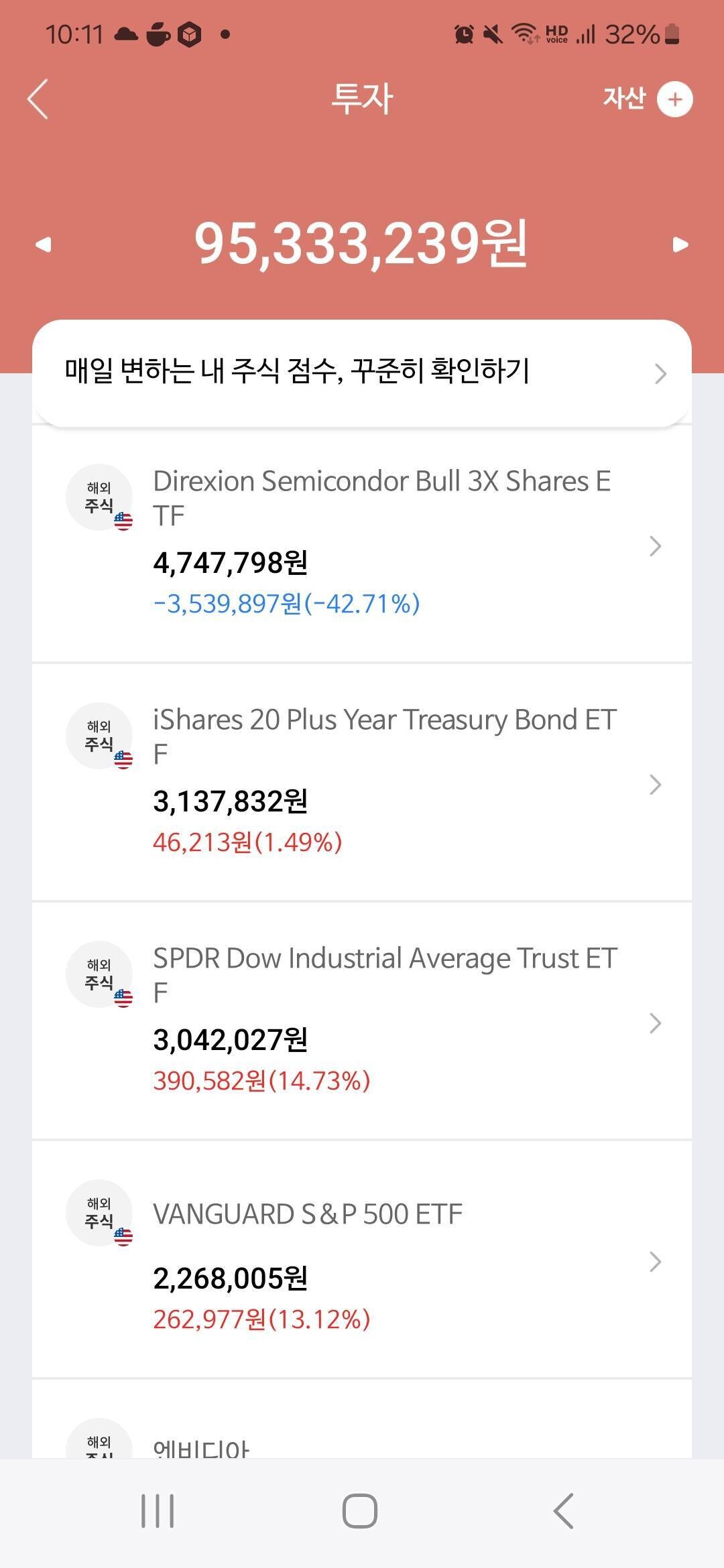The image size is (724, 1568).
Task: Open the stock score banner chevron
Action: click(x=660, y=373)
